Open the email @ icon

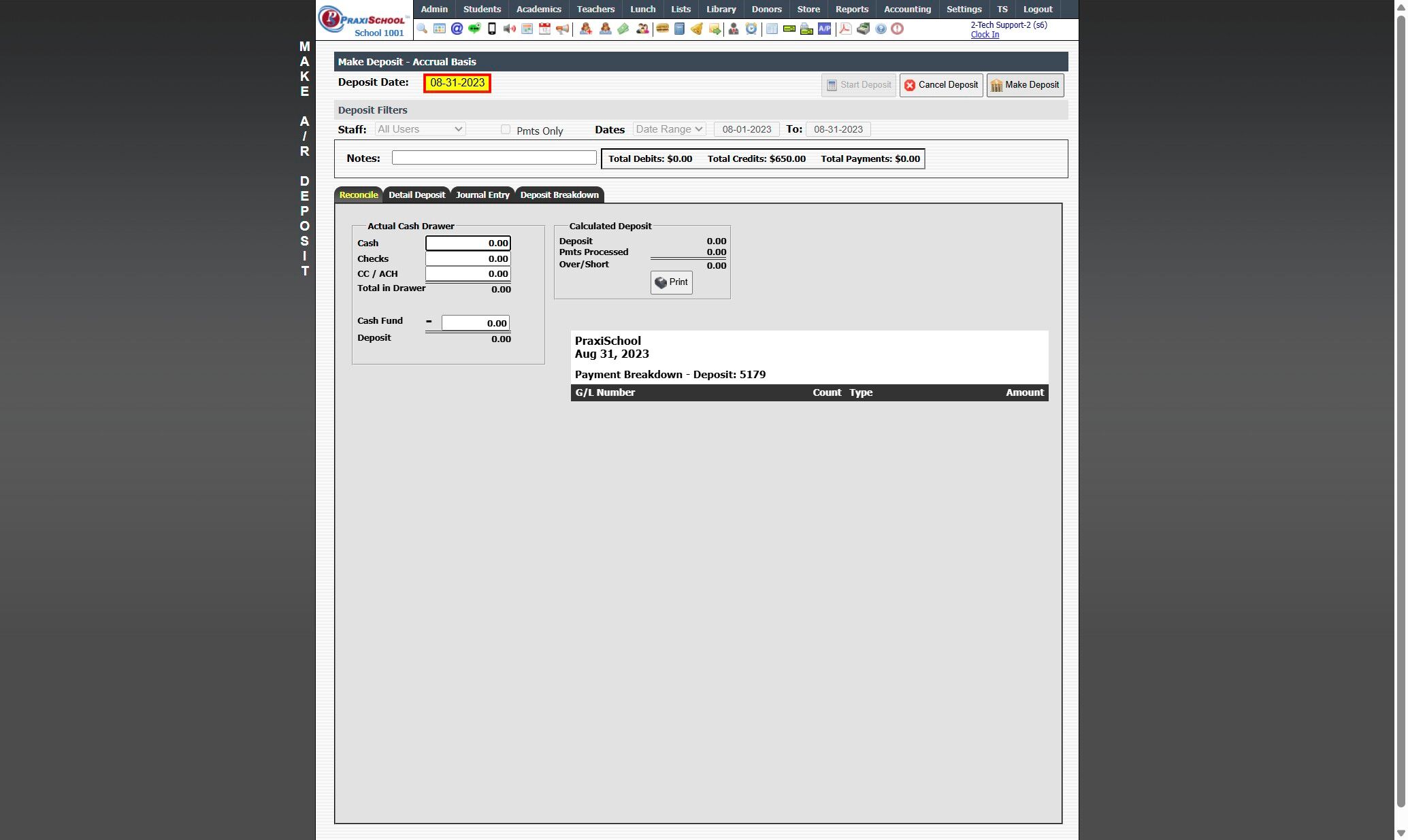457,29
